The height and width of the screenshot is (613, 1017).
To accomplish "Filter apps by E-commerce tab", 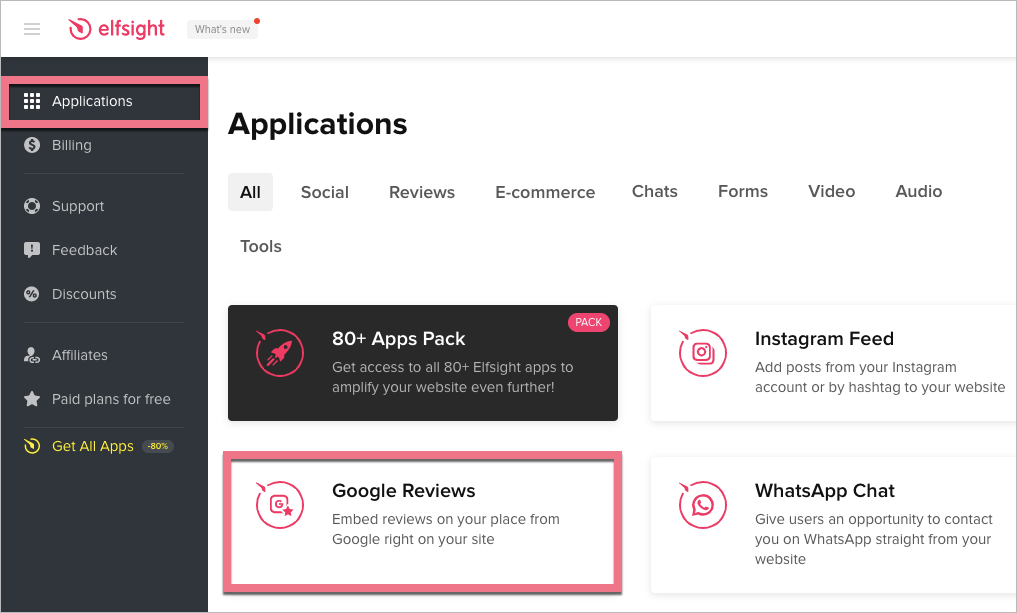I will (x=545, y=192).
